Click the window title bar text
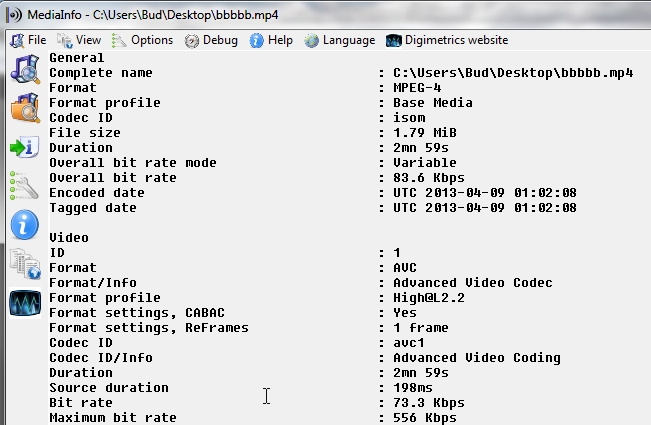 (153, 15)
